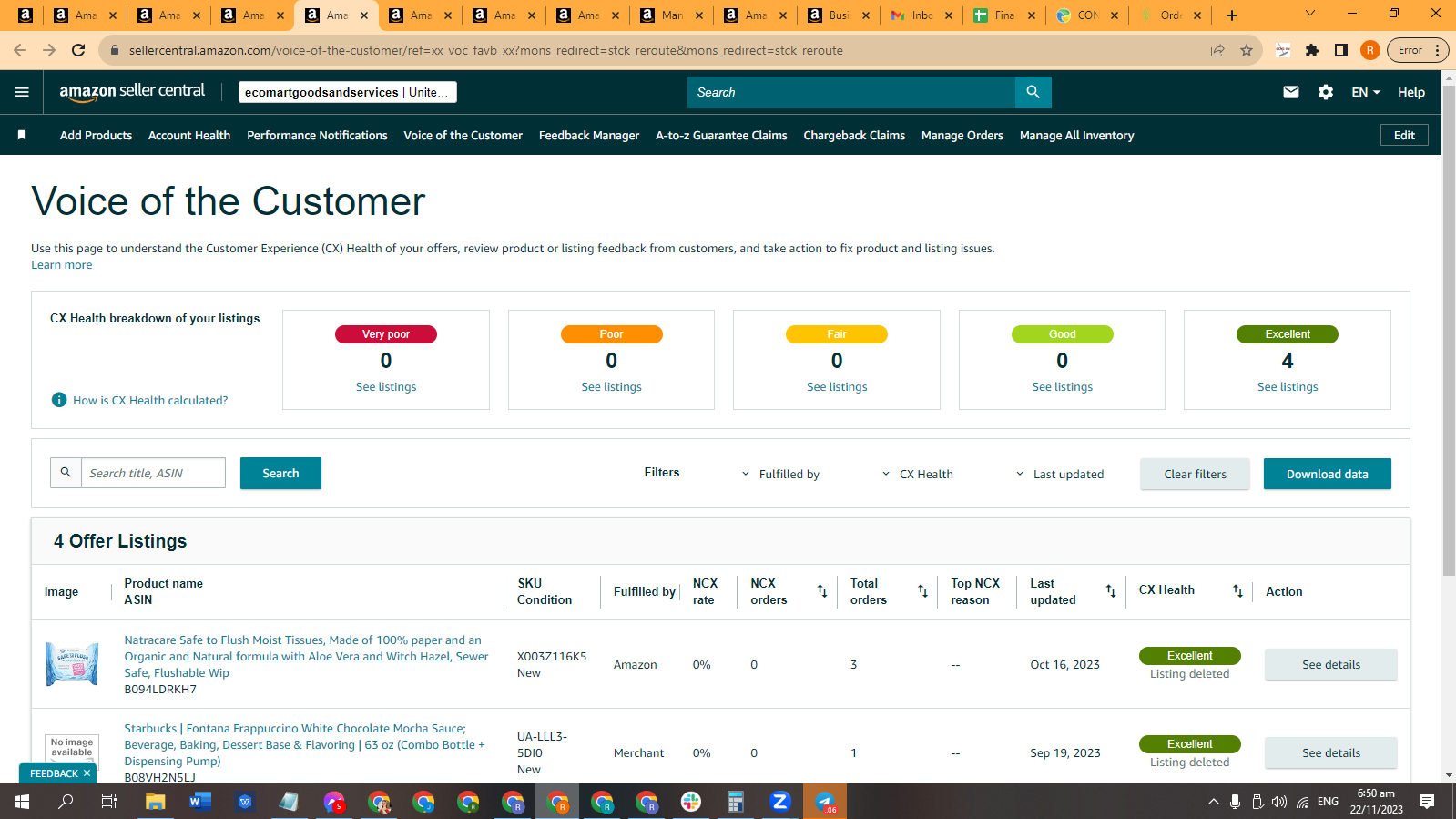This screenshot has height=819, width=1456.
Task: Click the bookmark icon in the favorites bar
Action: [22, 135]
